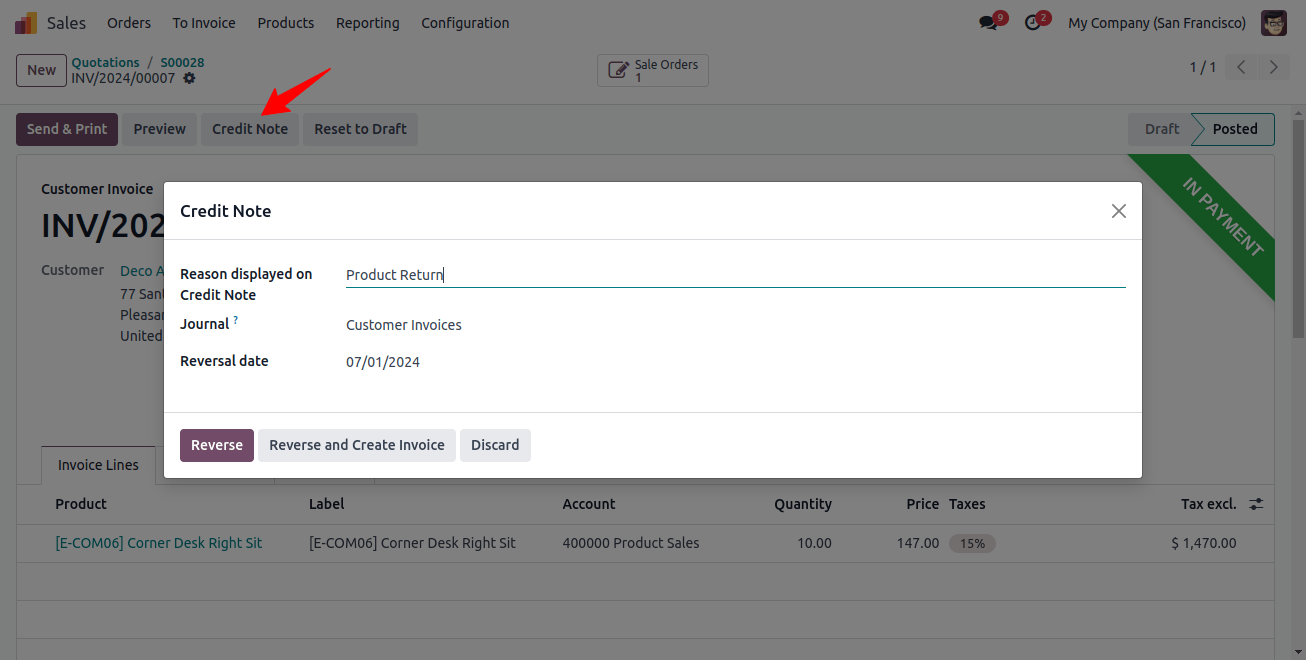Click the $ 1,470.00 subtotal cell
The image size is (1306, 660).
1204,543
